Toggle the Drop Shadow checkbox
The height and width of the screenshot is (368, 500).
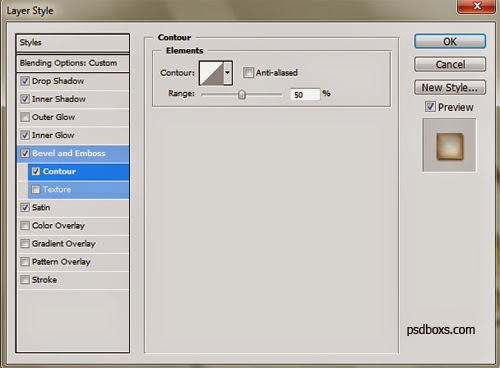point(25,81)
